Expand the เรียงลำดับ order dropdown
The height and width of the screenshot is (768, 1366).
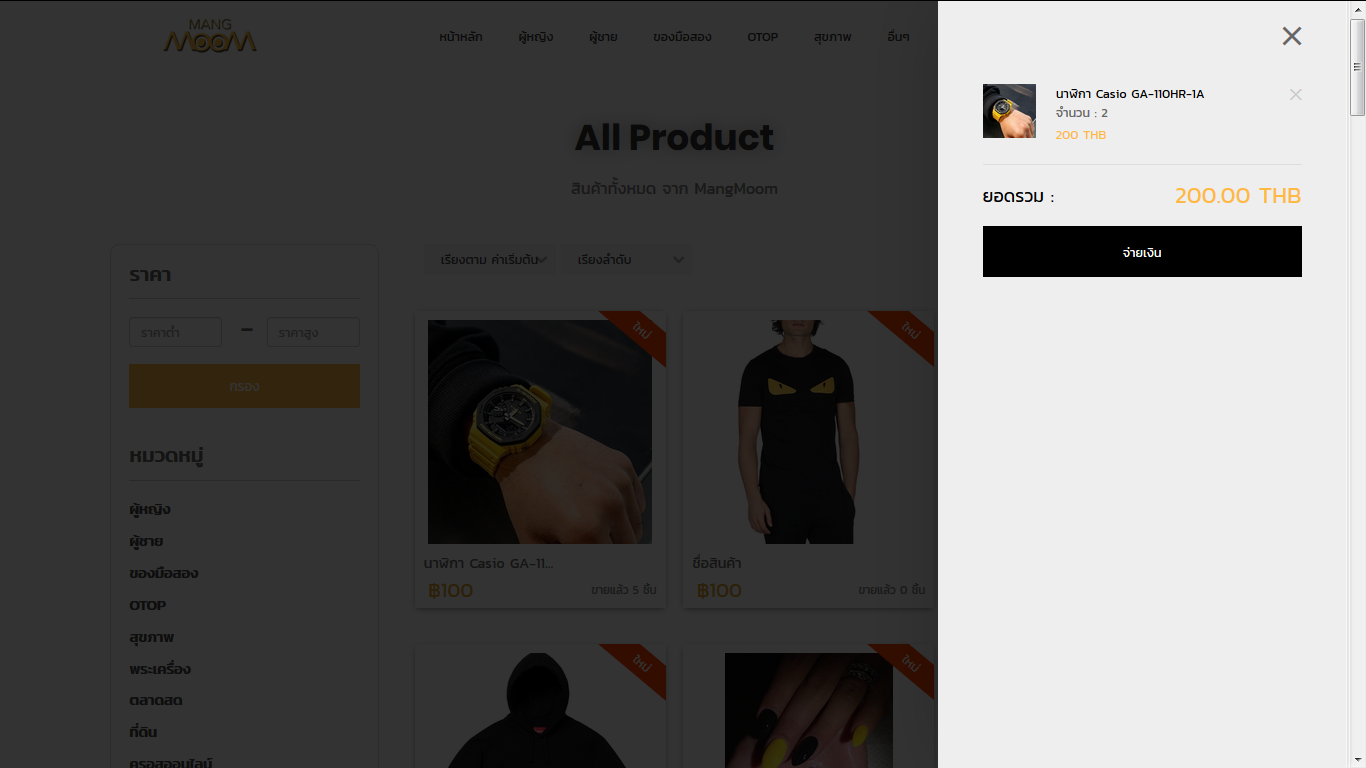(x=628, y=260)
